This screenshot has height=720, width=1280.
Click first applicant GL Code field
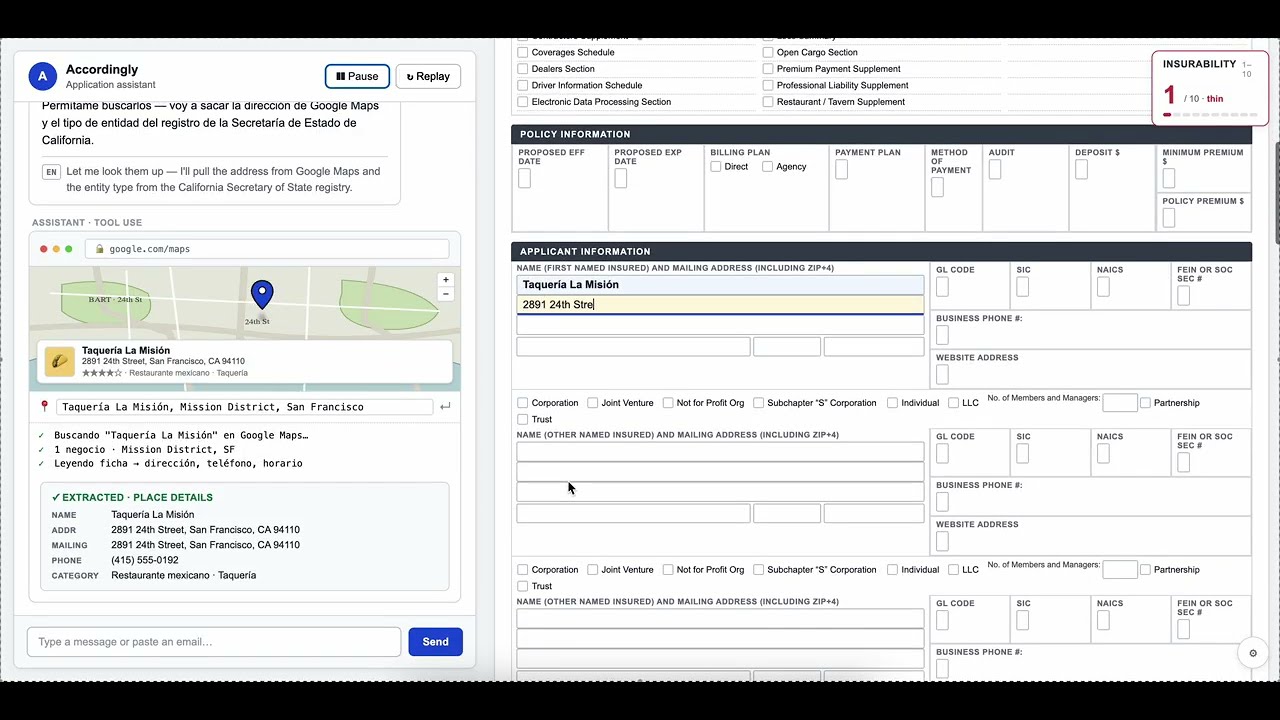[x=942, y=288]
